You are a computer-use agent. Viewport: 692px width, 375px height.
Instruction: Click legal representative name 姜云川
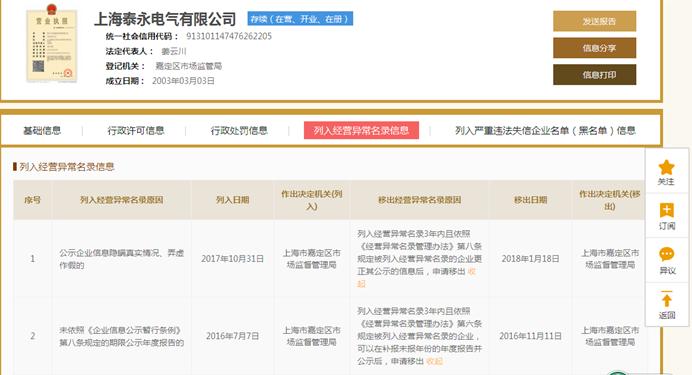[174, 51]
